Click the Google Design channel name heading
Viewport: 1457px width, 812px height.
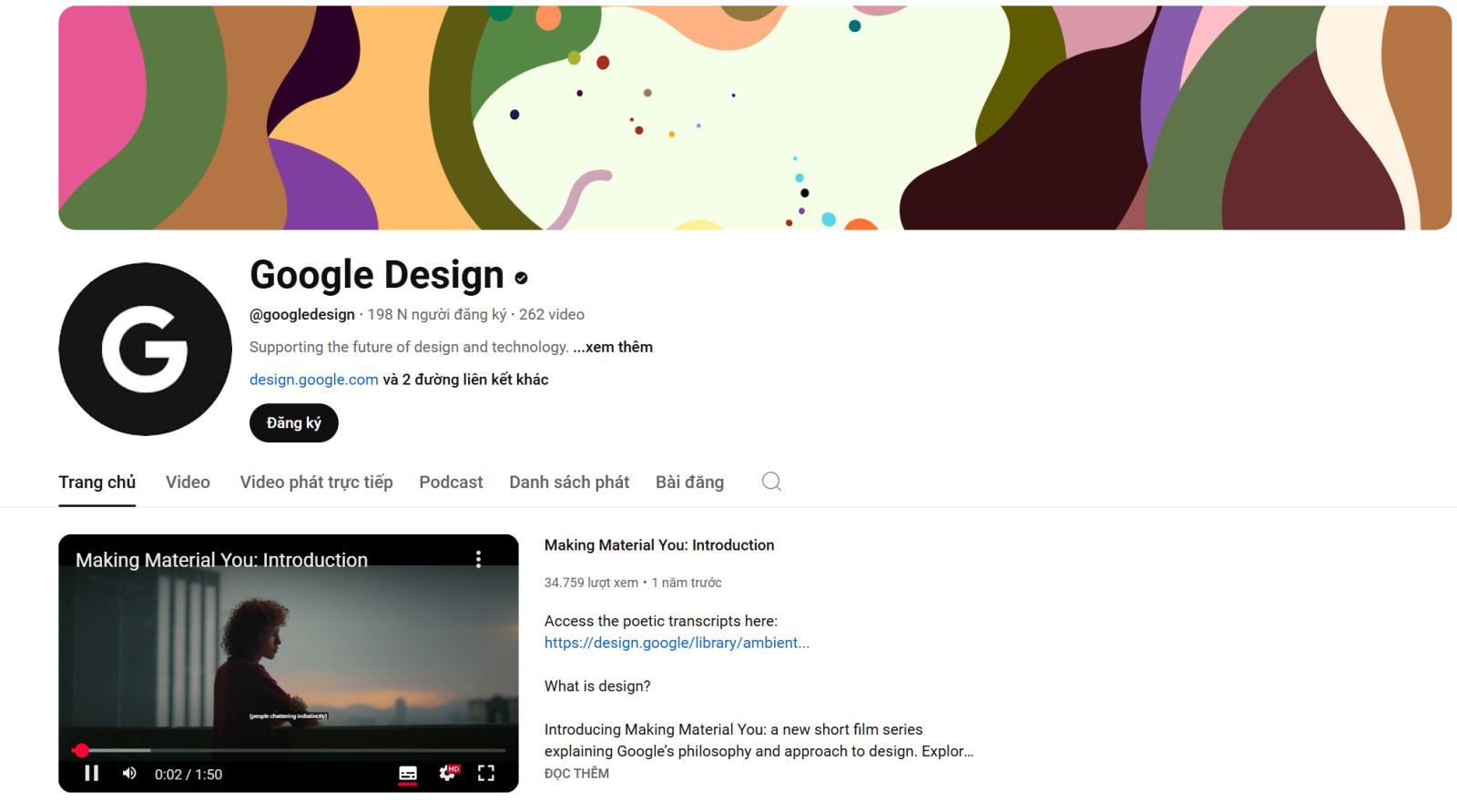377,275
